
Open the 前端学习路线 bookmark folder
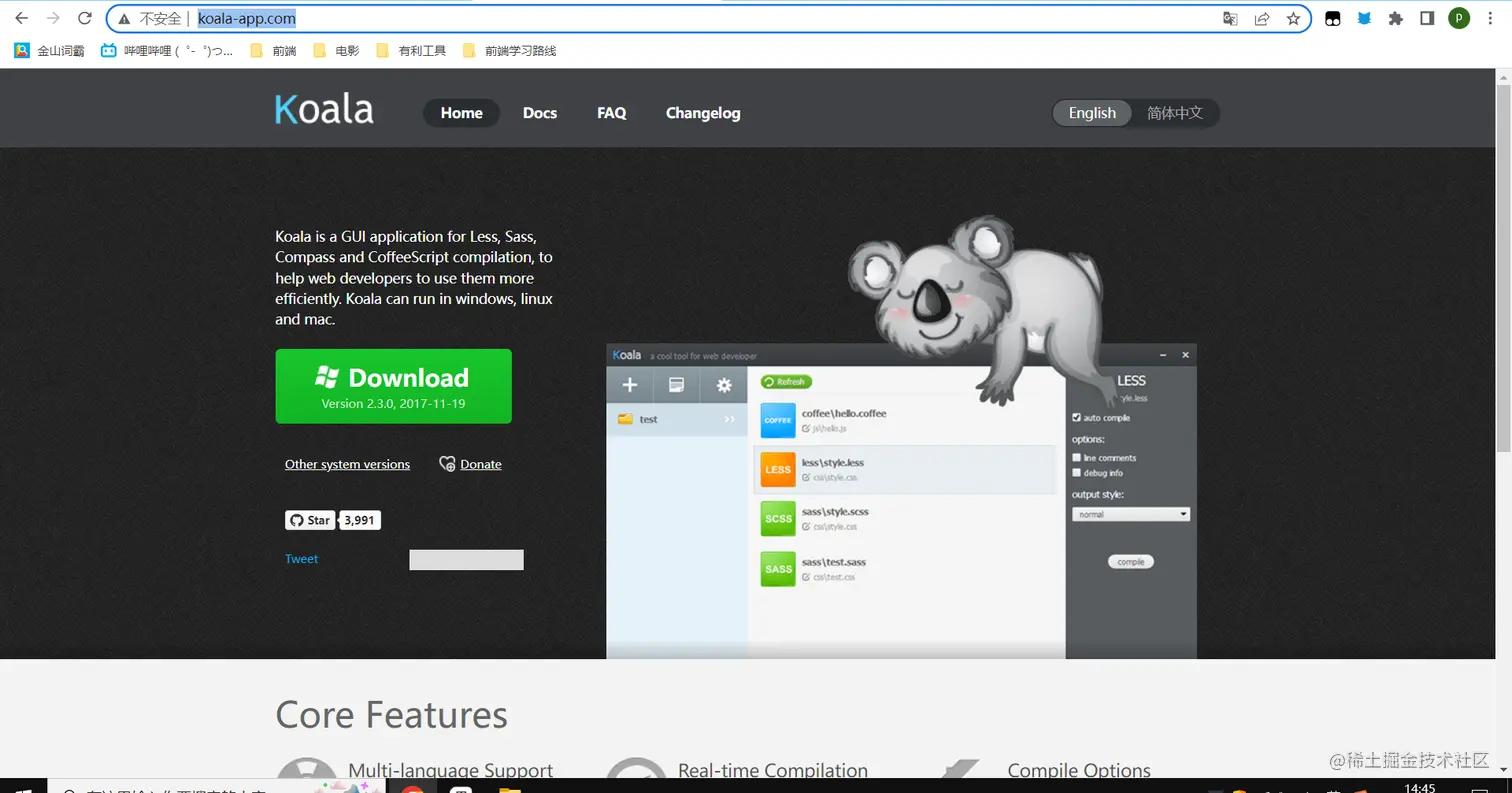[510, 50]
